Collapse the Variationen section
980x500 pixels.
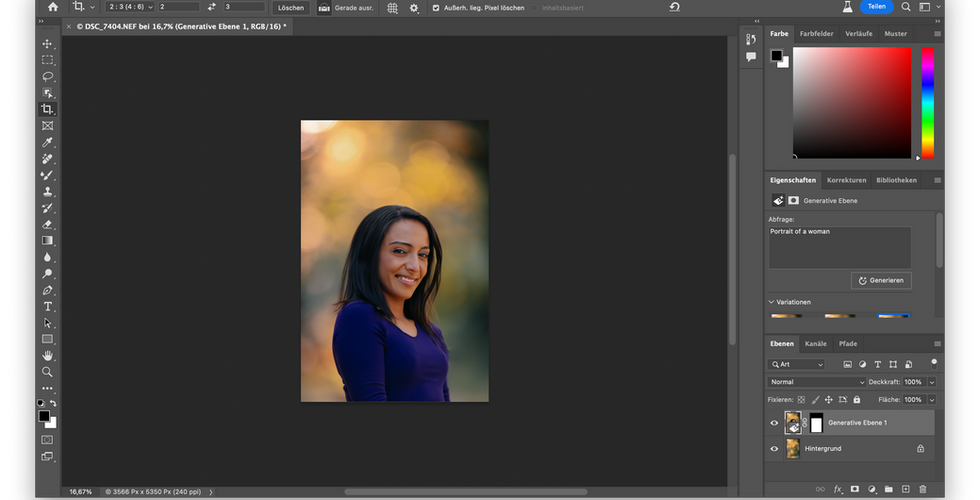coord(771,302)
